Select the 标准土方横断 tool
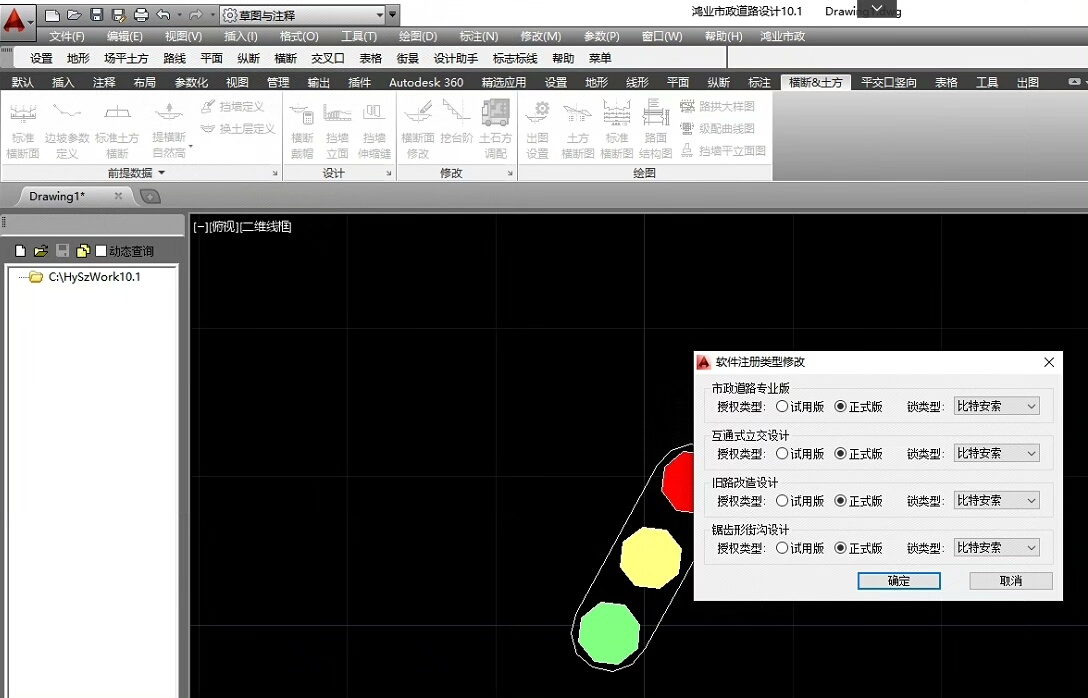This screenshot has width=1088, height=698. point(117,130)
